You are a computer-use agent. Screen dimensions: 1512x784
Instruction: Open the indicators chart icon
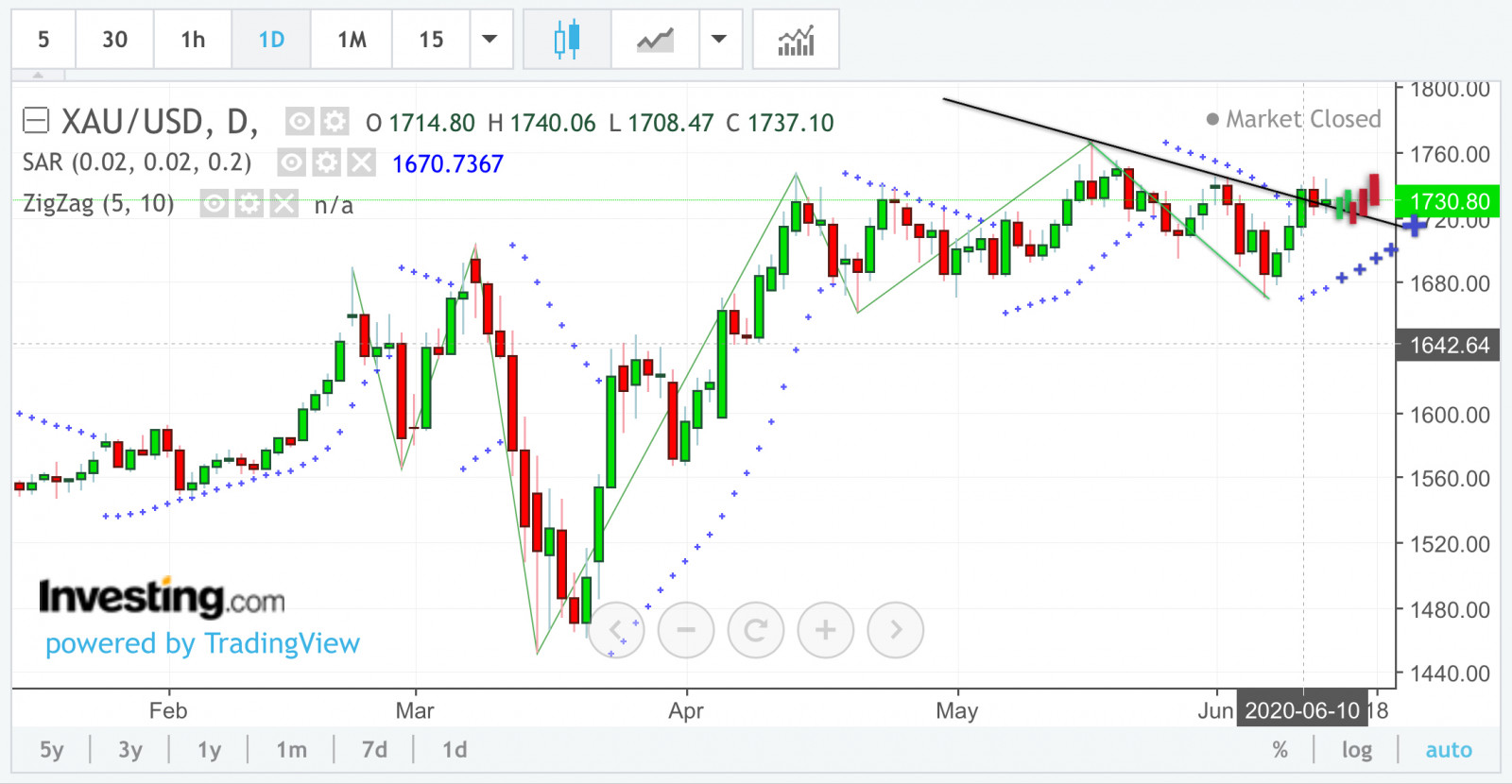[796, 40]
